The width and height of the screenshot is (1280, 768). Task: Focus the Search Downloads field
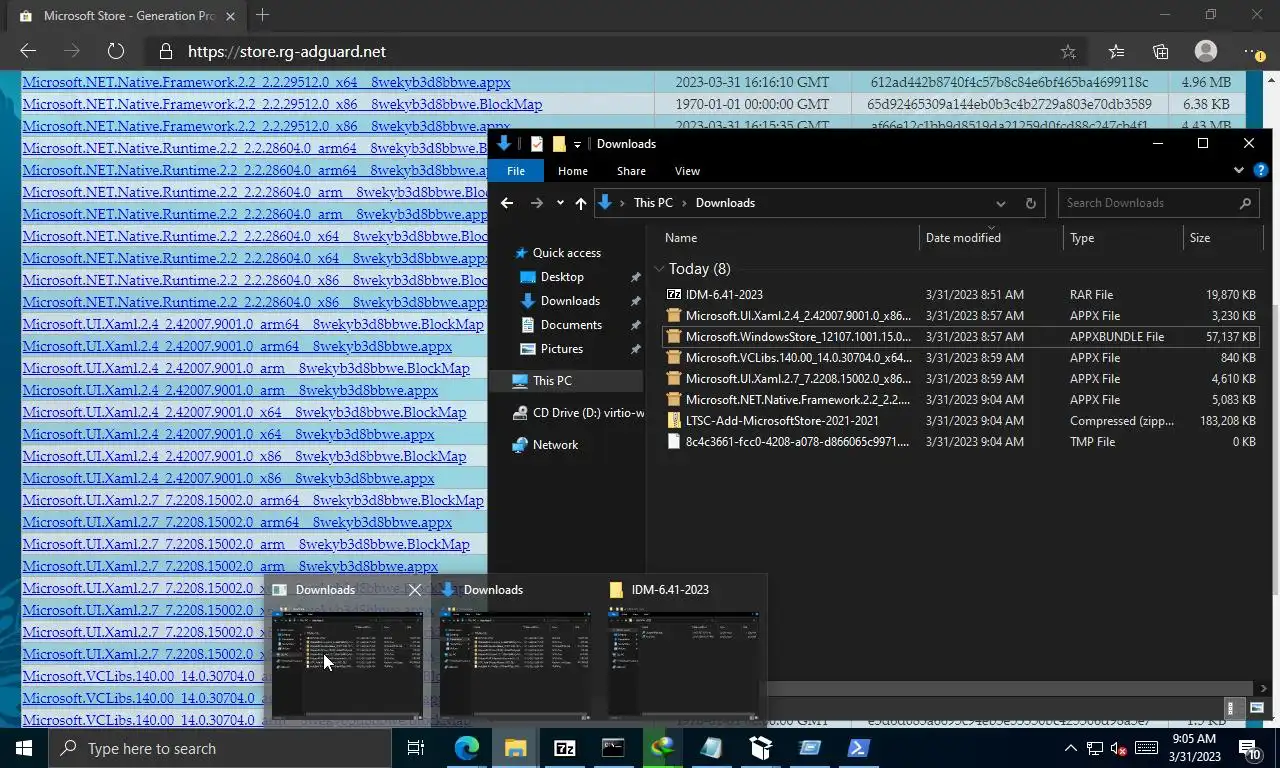pos(1158,203)
